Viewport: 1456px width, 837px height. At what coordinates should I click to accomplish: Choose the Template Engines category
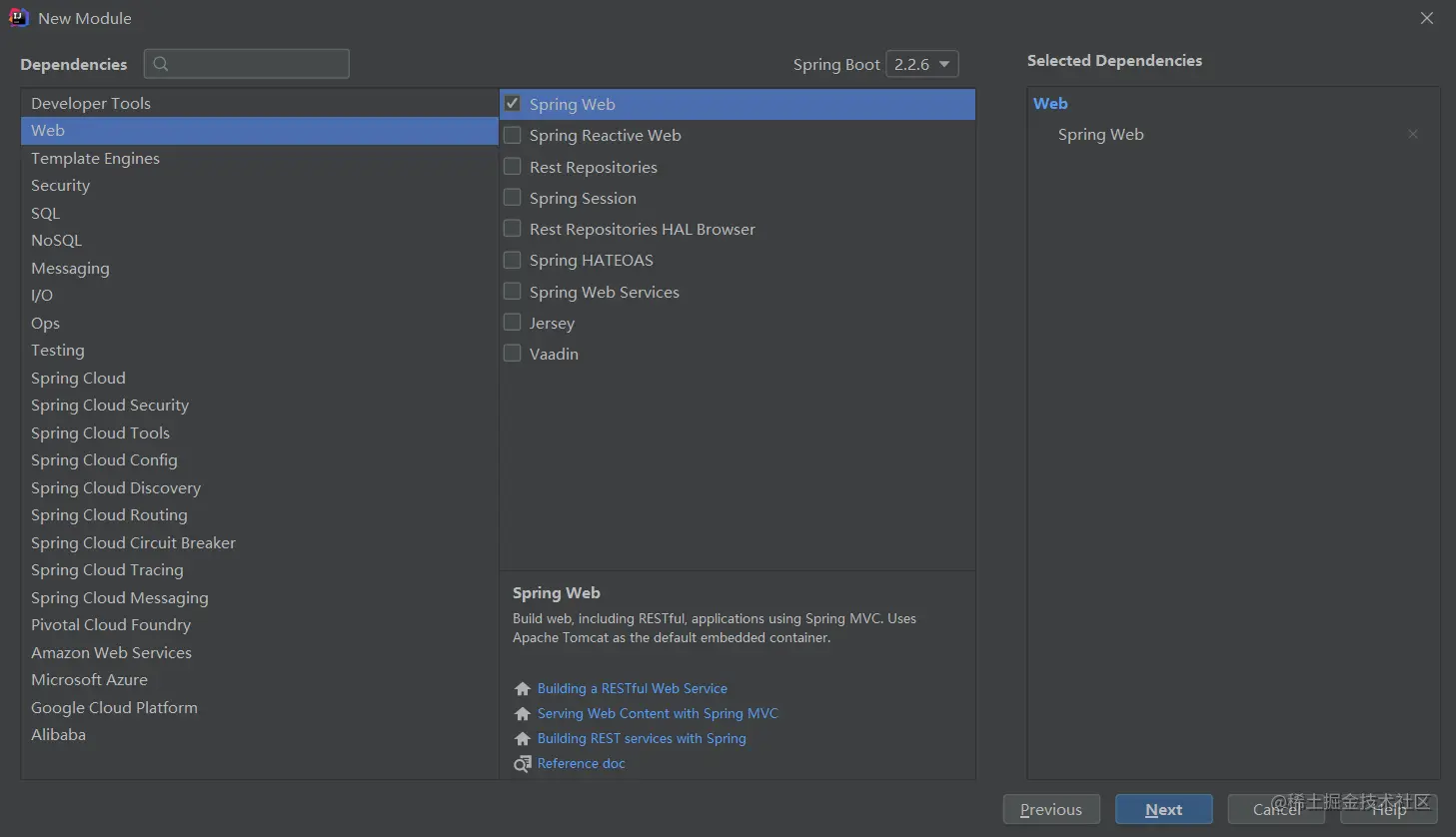point(259,158)
